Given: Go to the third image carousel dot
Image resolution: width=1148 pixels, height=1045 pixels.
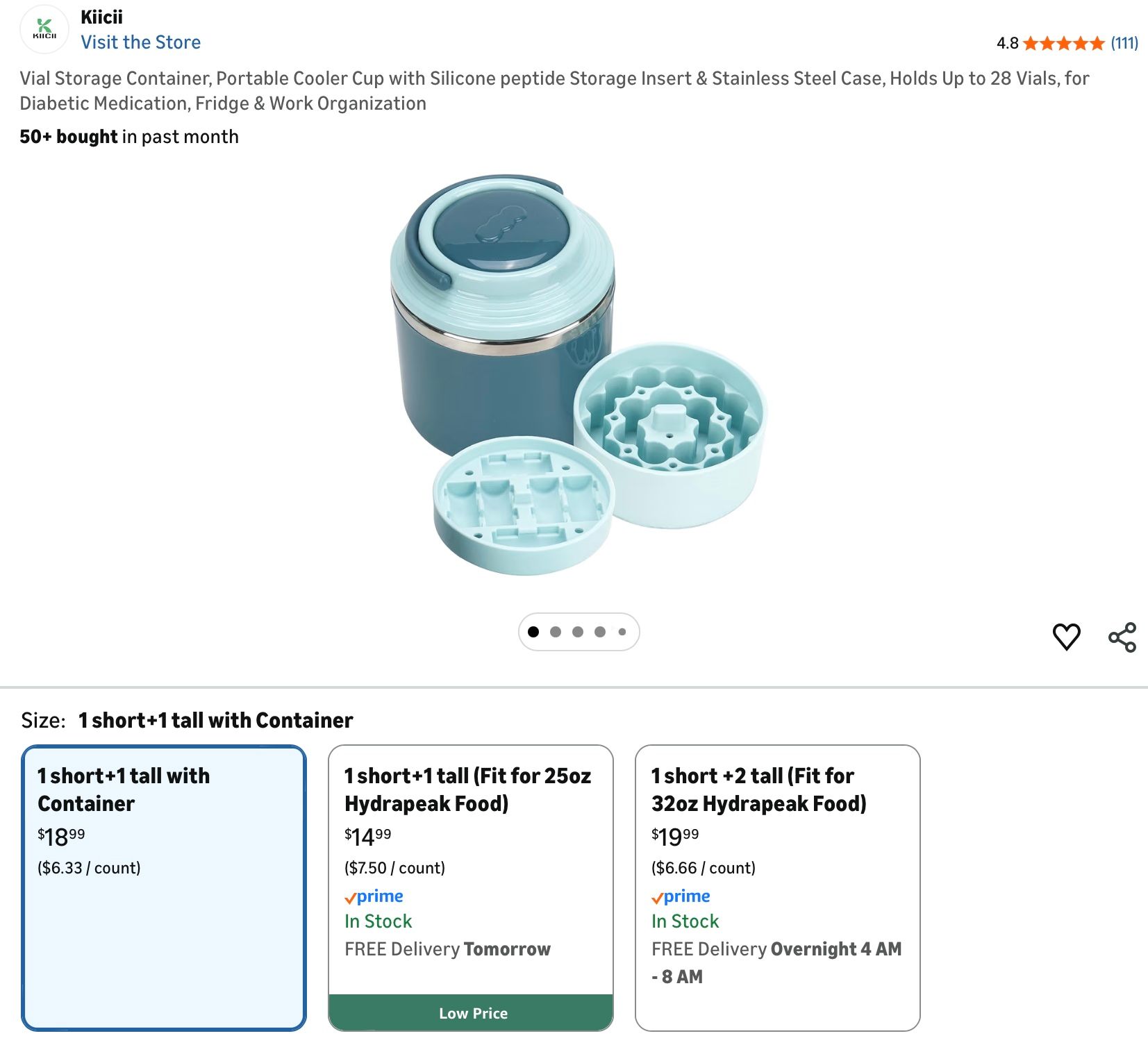Looking at the screenshot, I should (x=578, y=632).
